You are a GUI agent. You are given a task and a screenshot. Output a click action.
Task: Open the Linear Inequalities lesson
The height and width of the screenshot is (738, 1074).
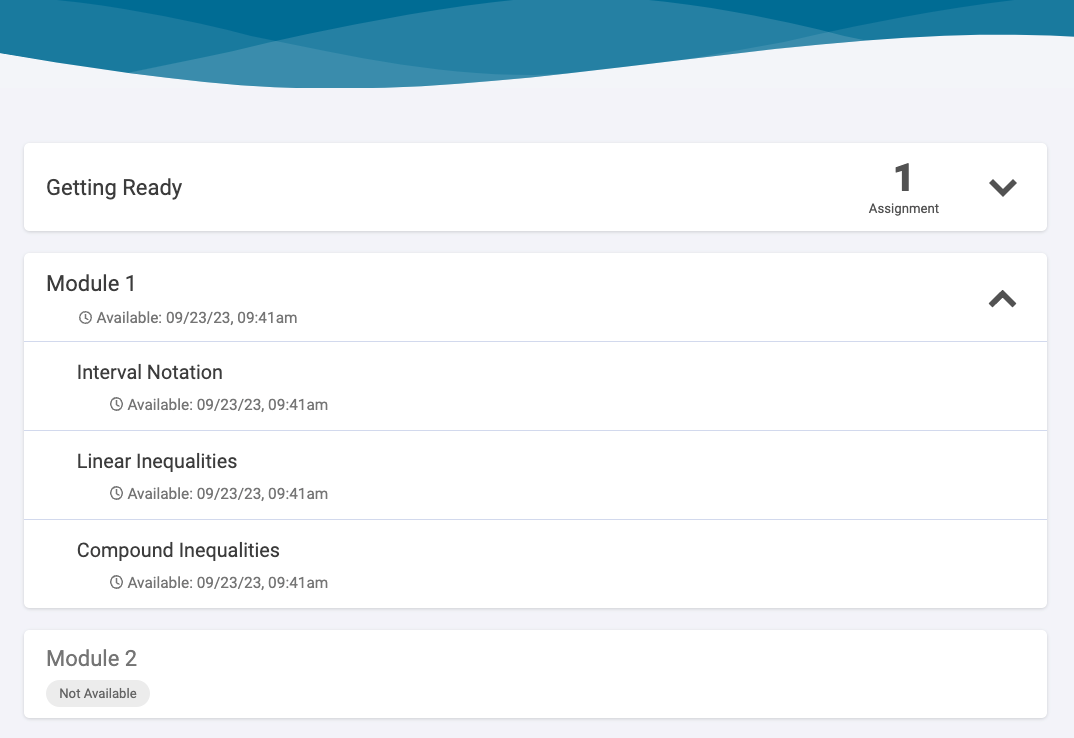pyautogui.click(x=157, y=461)
